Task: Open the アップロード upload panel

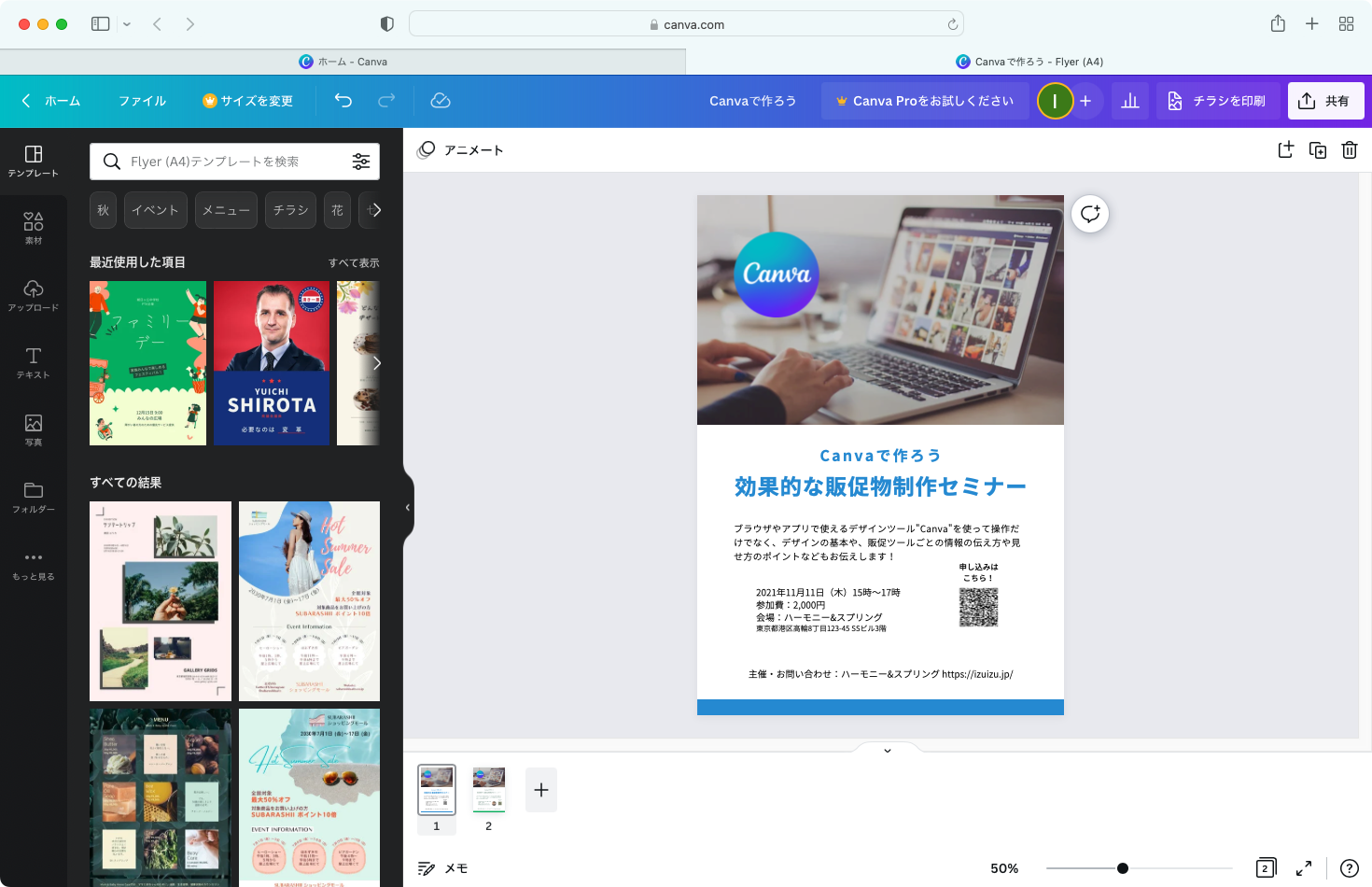Action: (34, 296)
